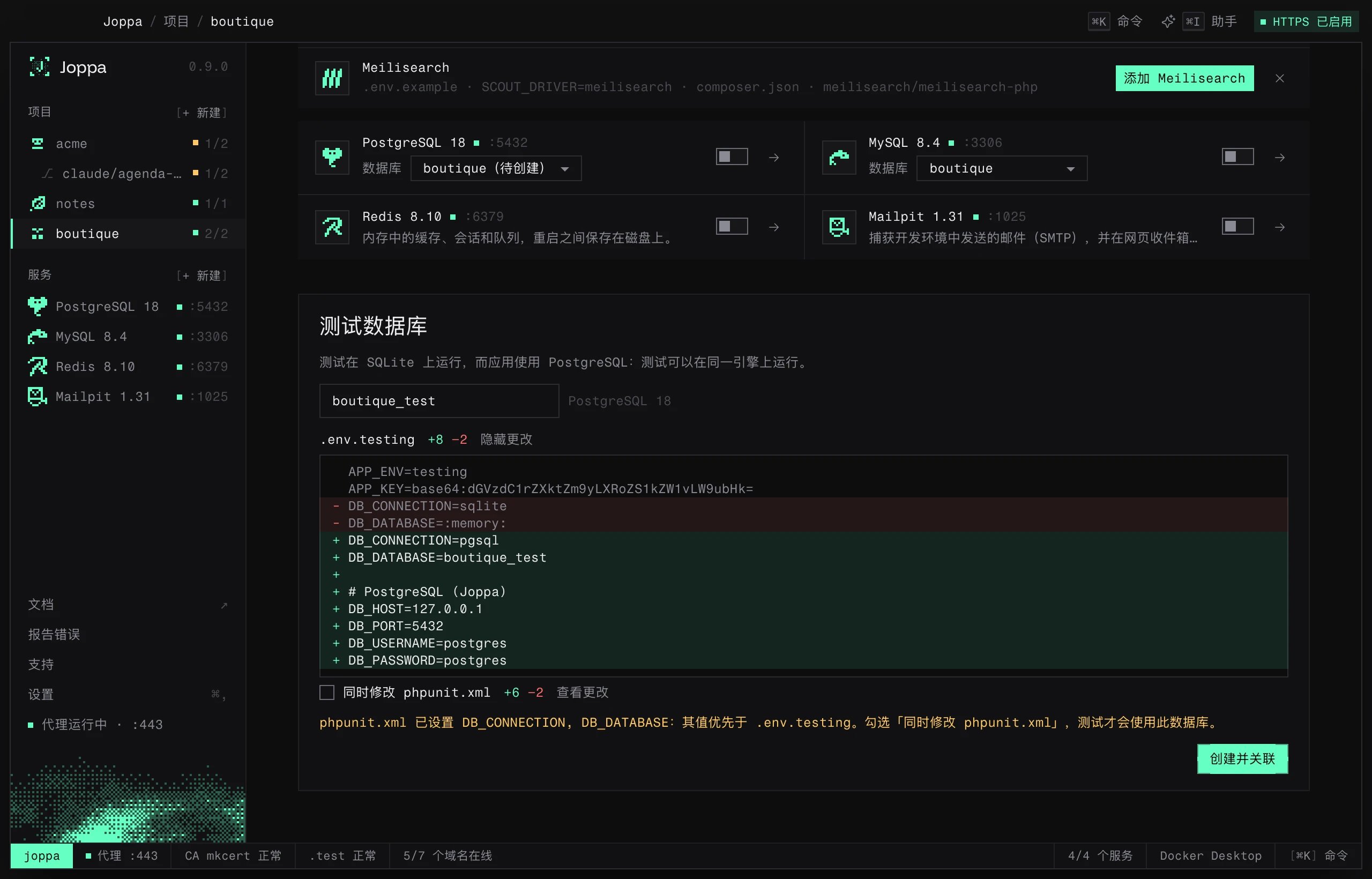Screen dimensions: 1372x879
Task: Open the ⌘K 命令 palette in top bar
Action: click(x=1115, y=21)
